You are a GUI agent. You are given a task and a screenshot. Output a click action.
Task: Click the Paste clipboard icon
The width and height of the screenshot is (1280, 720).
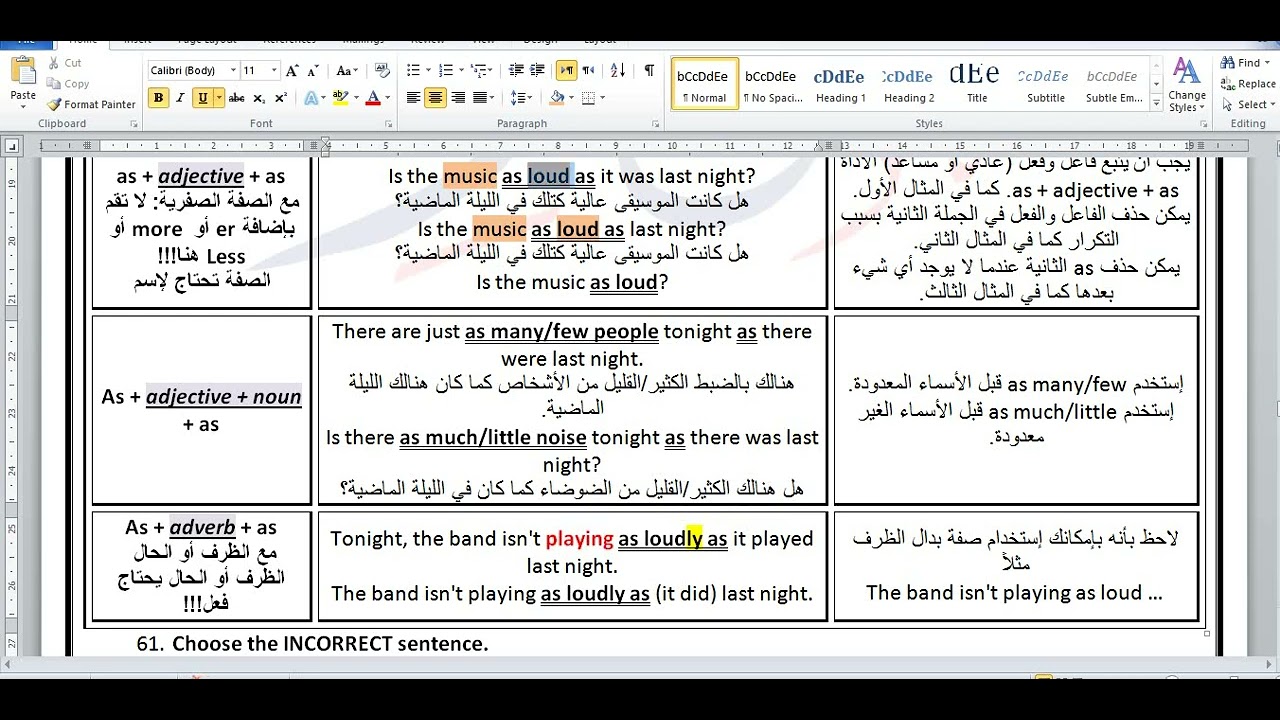pyautogui.click(x=23, y=72)
